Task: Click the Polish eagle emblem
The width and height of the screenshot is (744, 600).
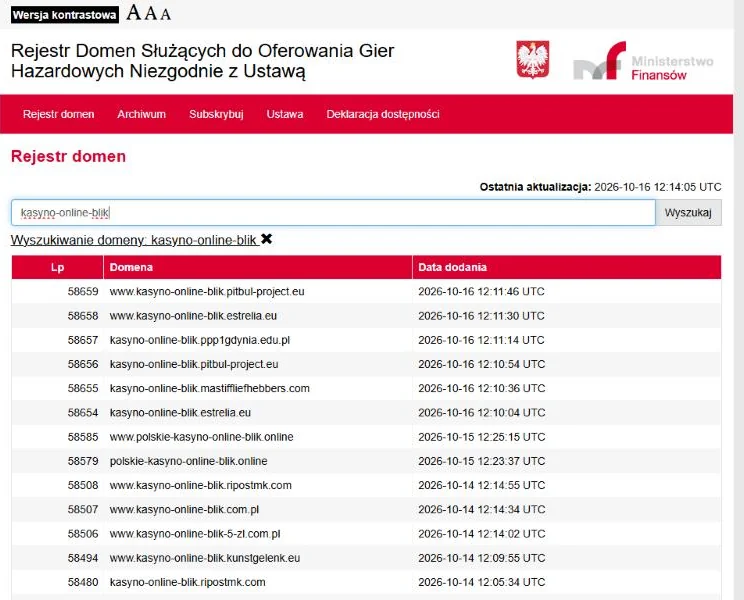Action: click(533, 59)
